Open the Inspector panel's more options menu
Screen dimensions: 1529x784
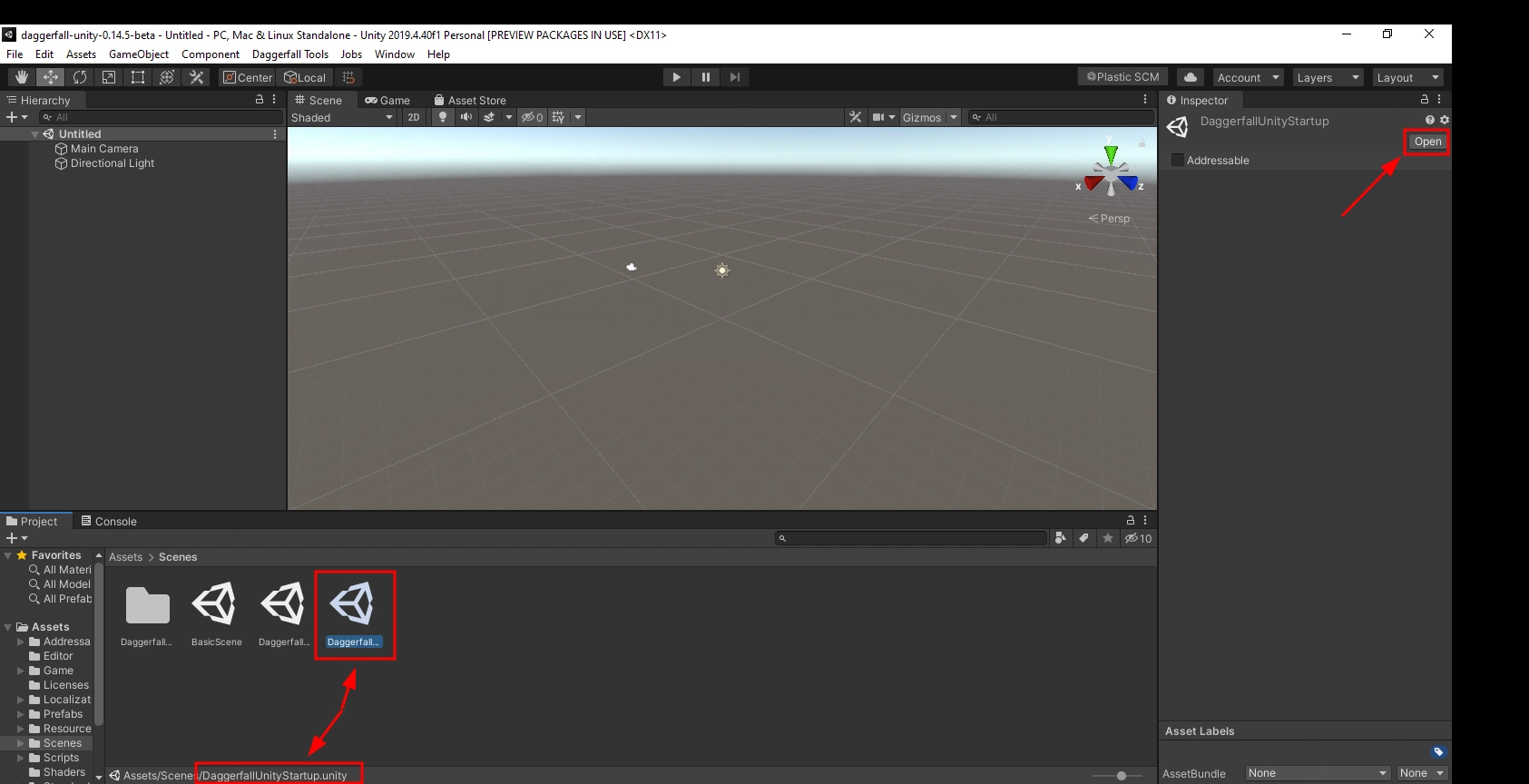pos(1439,99)
